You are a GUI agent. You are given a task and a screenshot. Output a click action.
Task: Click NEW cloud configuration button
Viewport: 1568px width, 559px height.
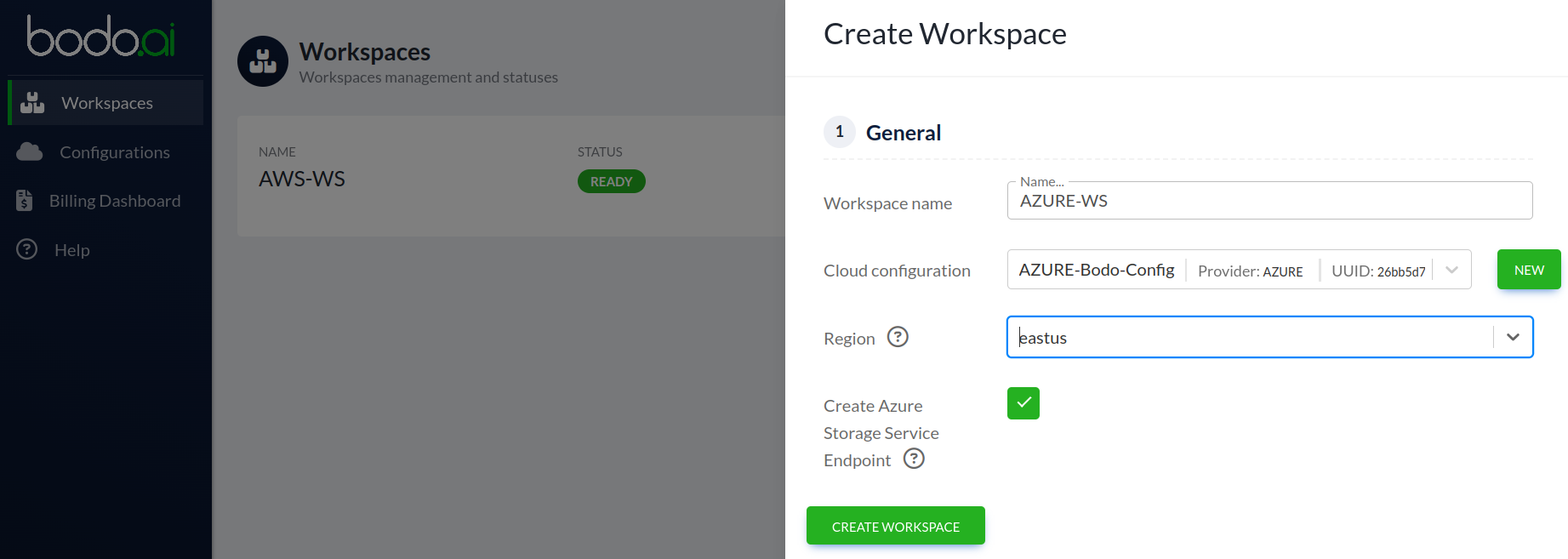click(x=1528, y=270)
